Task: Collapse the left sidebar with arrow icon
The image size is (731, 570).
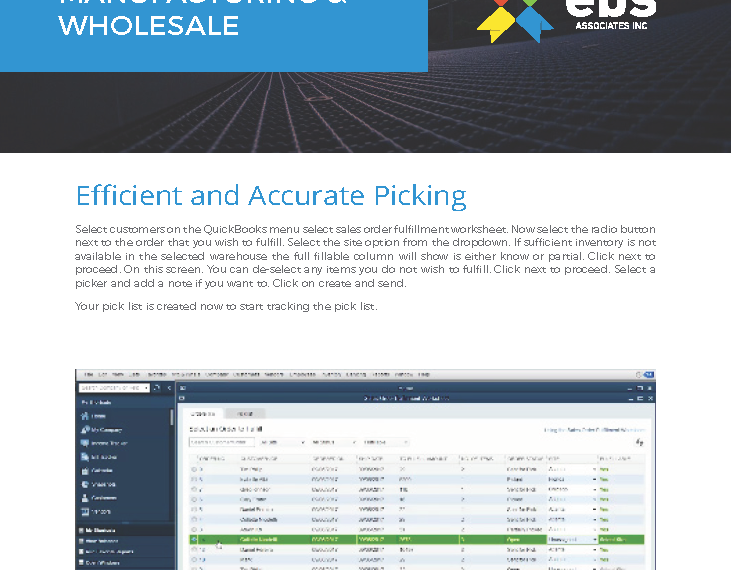Action: [x=169, y=388]
